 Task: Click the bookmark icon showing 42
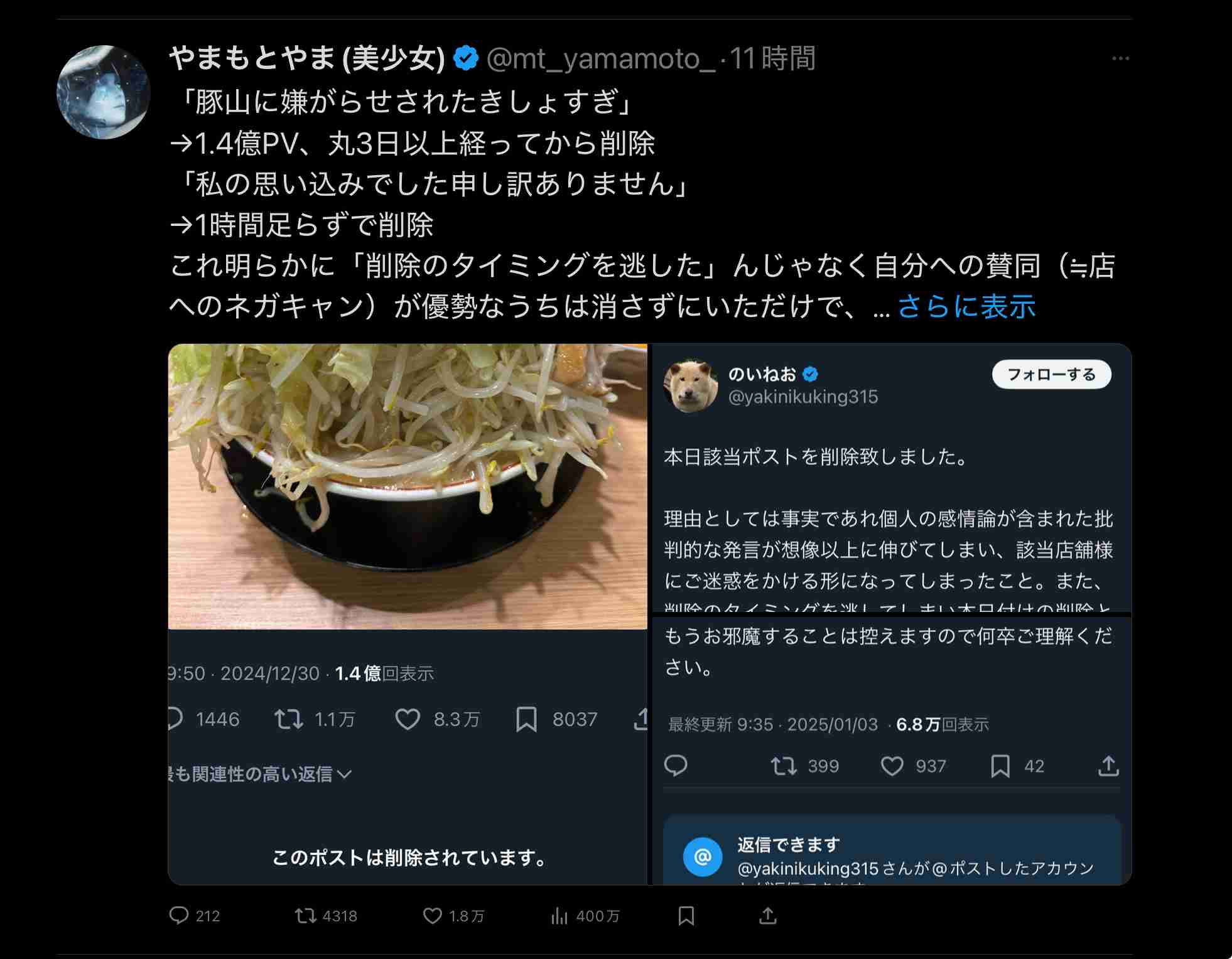pyautogui.click(x=1000, y=766)
